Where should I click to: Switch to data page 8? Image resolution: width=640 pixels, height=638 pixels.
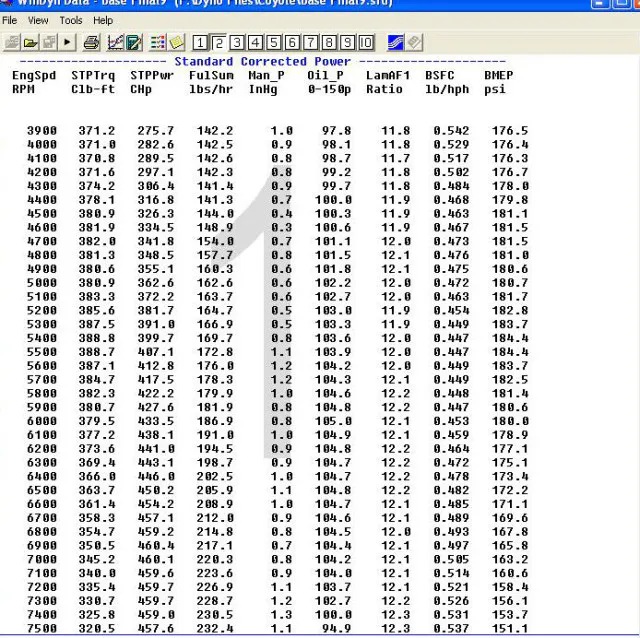coord(329,43)
